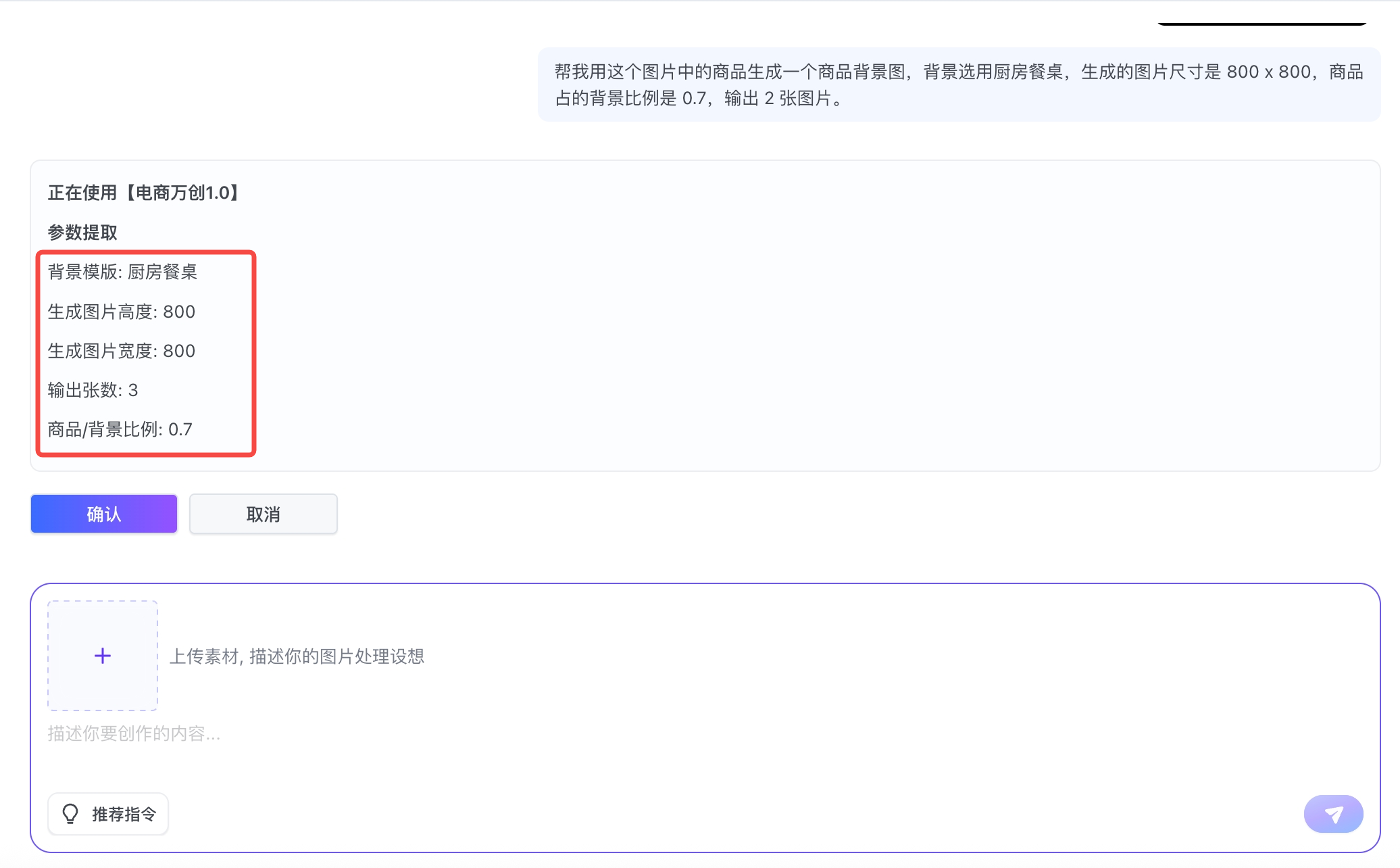Image resolution: width=1400 pixels, height=868 pixels.
Task: Click the 商品/背景比例: 0.7 parameter line
Action: point(120,429)
